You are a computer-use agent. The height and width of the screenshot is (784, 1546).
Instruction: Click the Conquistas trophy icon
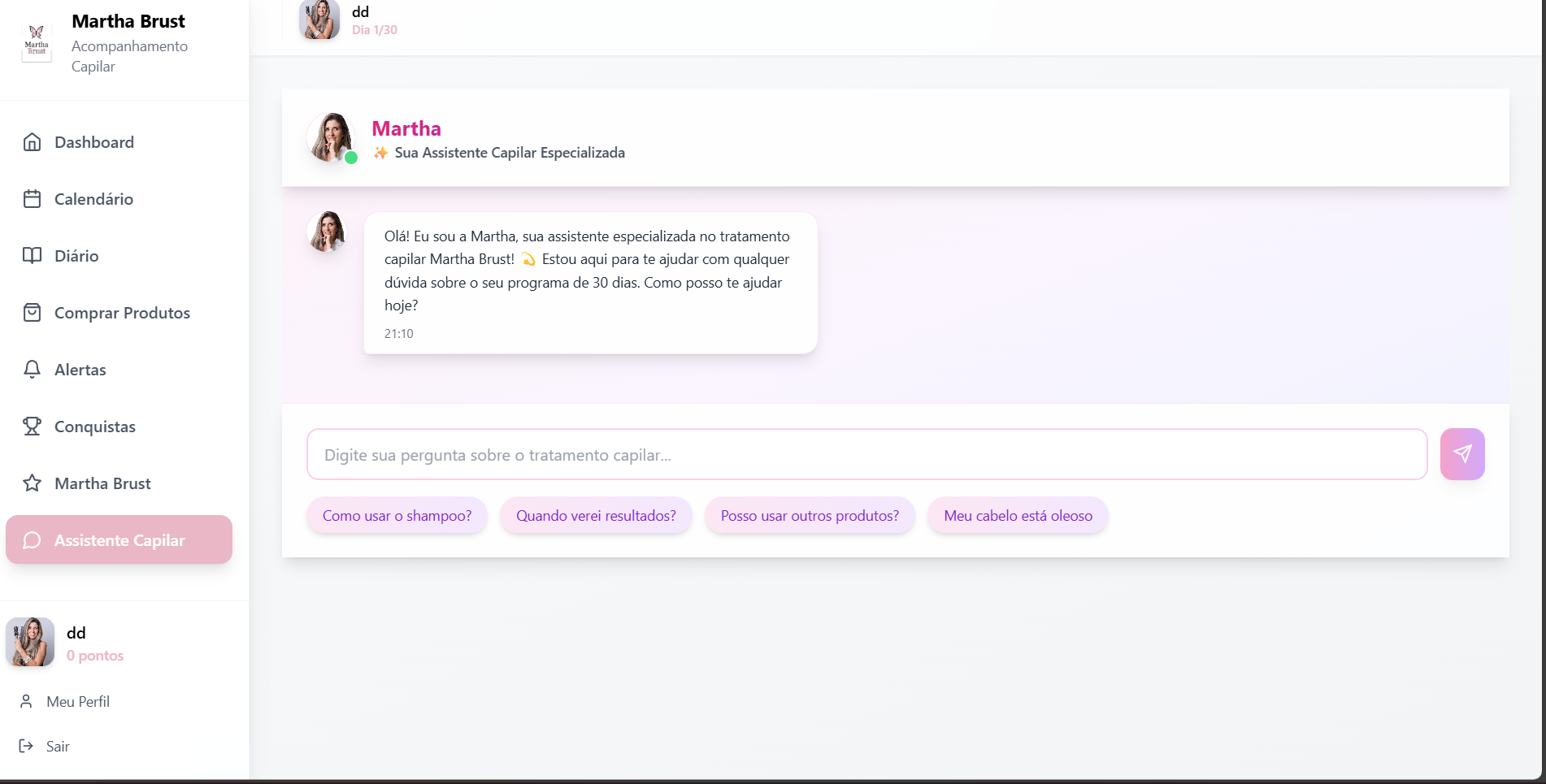[x=32, y=427]
